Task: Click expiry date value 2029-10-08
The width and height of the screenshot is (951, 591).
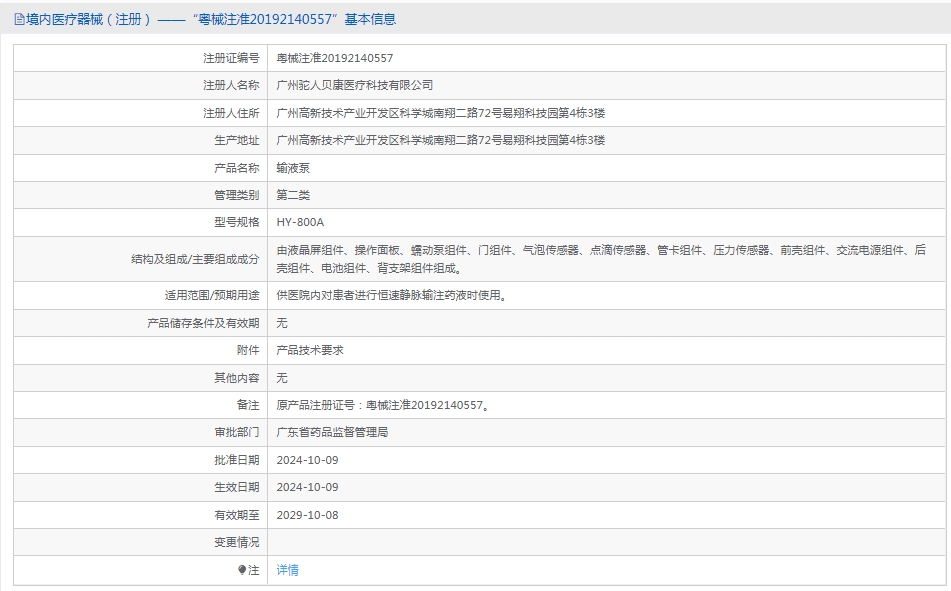Action: click(x=307, y=515)
